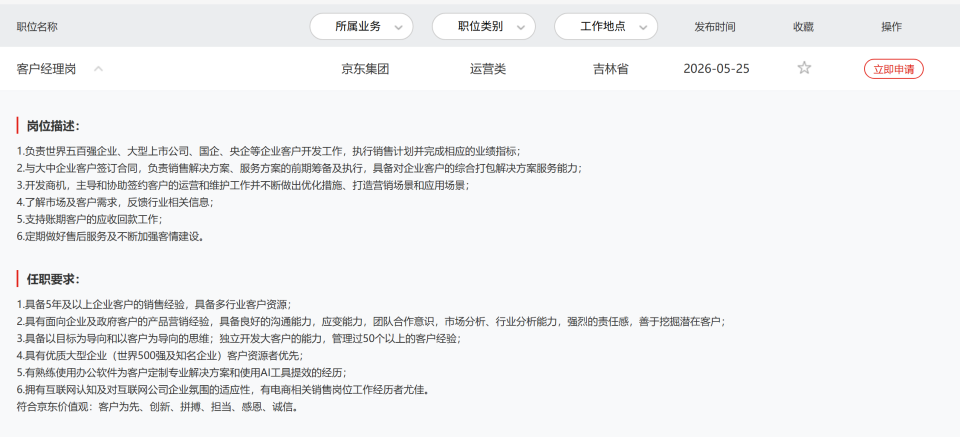The height and width of the screenshot is (437, 960).
Task: Click requirement line about 政府客户的产品营销经验
Action: (370, 321)
